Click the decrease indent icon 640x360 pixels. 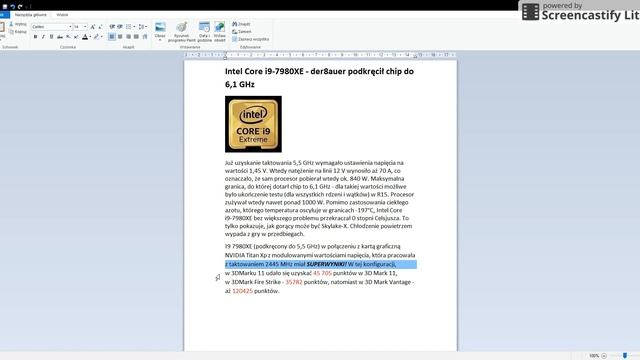pyautogui.click(x=112, y=27)
